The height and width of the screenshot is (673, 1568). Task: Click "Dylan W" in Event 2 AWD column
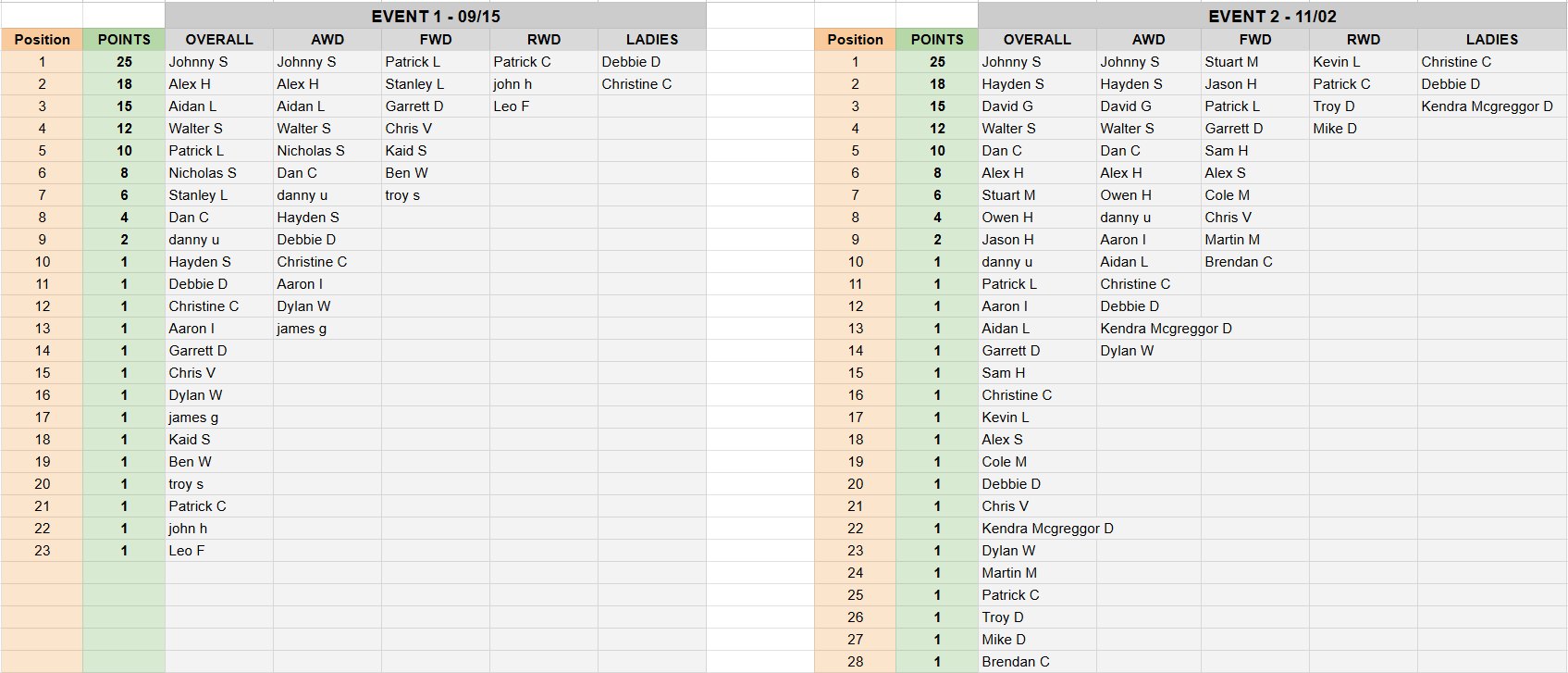(1127, 351)
